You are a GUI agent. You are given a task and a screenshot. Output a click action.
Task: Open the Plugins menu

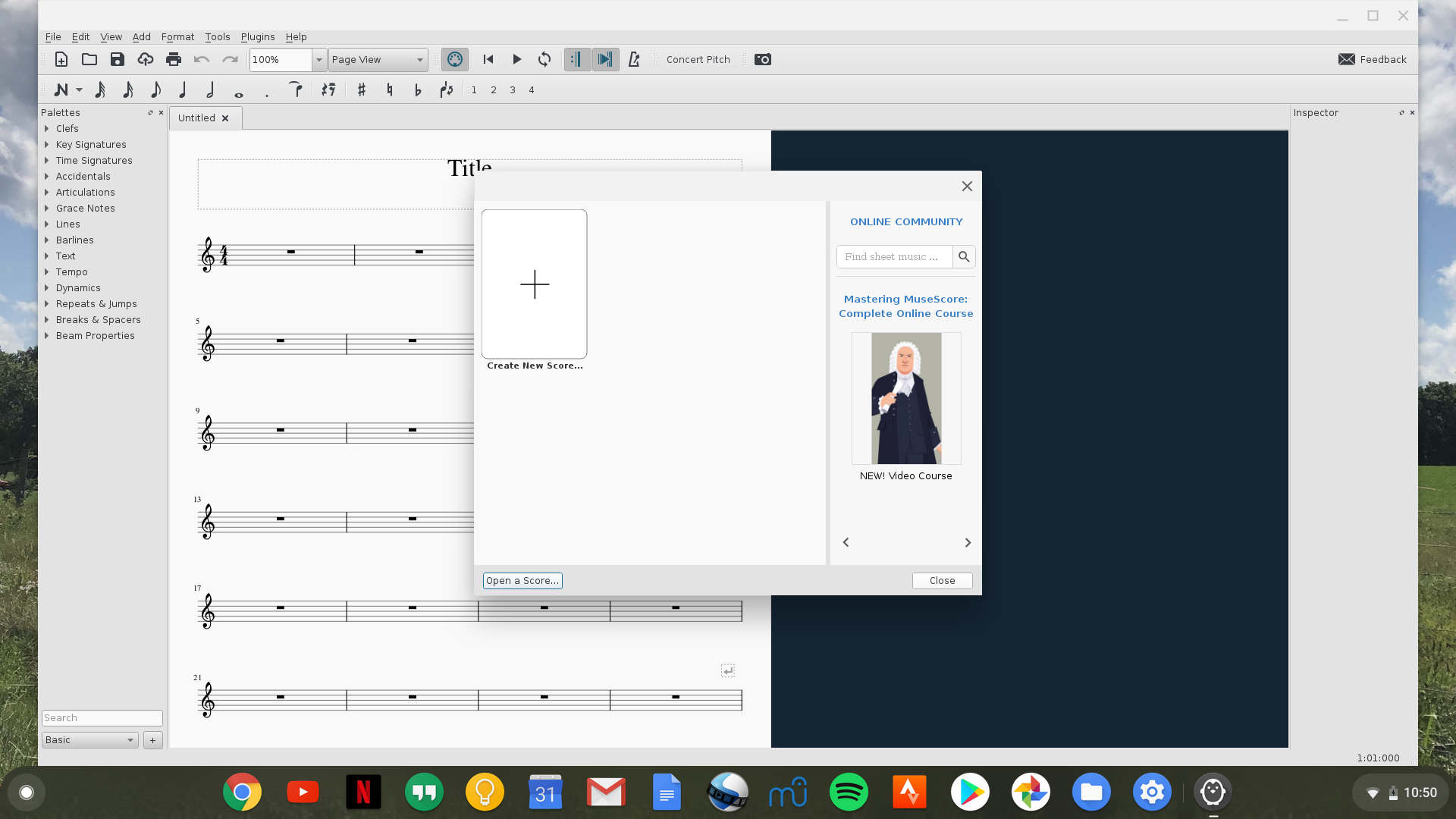258,36
